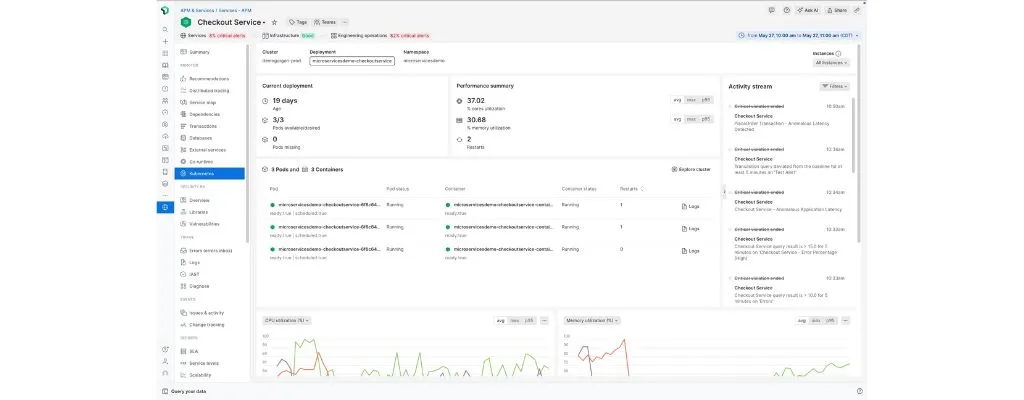Follow the APM & Services breadcrumb link
This screenshot has width=1024, height=400.
coord(196,10)
